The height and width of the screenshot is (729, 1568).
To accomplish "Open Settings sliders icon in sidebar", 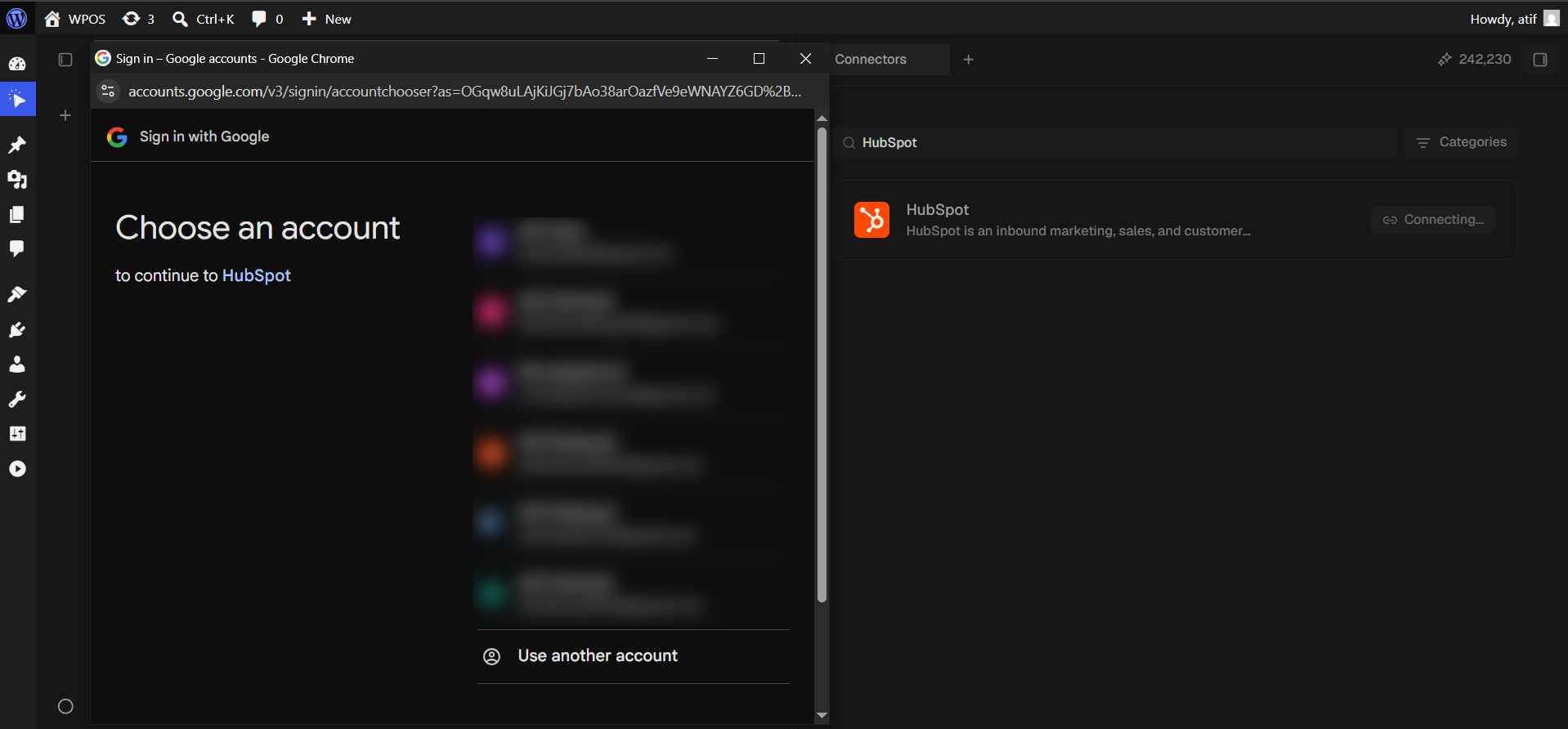I will tap(17, 434).
